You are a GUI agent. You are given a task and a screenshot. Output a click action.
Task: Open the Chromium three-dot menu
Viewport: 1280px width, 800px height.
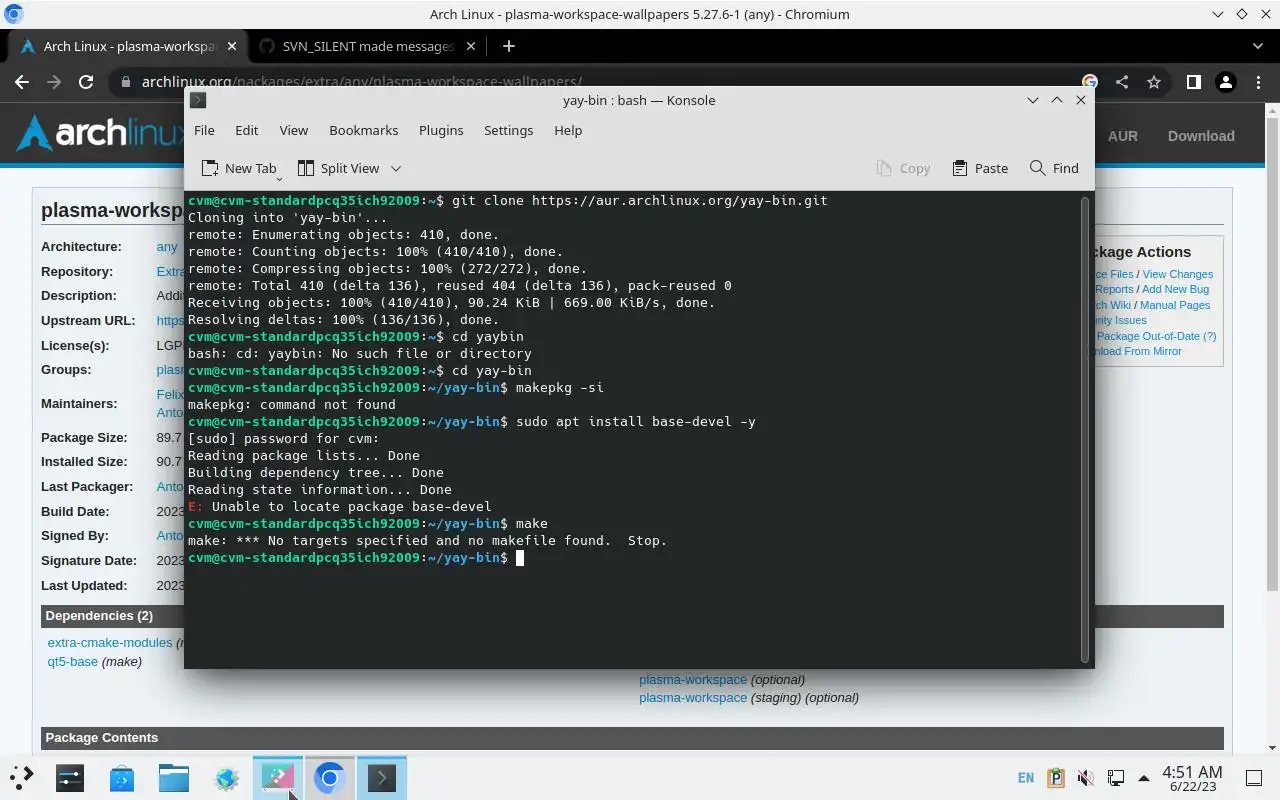[x=1257, y=82]
